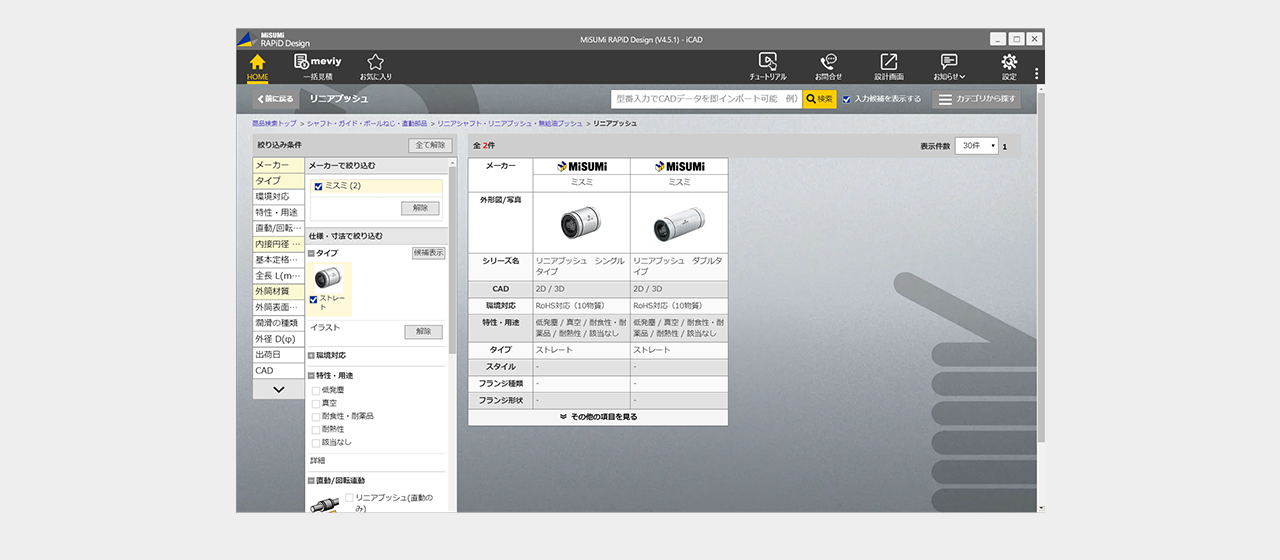Image resolution: width=1280 pixels, height=560 pixels.
Task: Check the 真空 filter checkbox
Action: (x=317, y=403)
